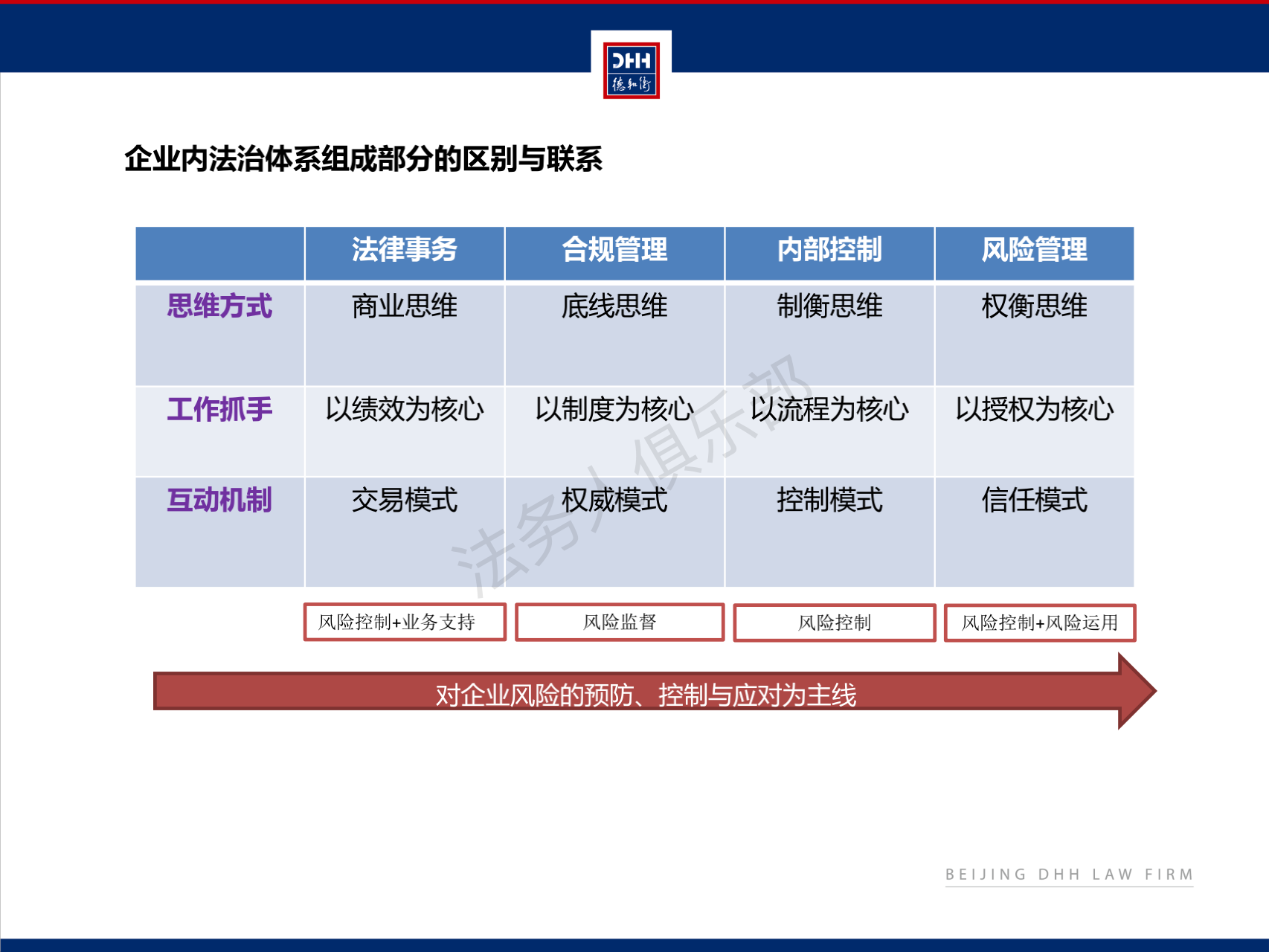The height and width of the screenshot is (952, 1269).
Task: Click the 以制度为核心 cell
Action: coord(614,431)
